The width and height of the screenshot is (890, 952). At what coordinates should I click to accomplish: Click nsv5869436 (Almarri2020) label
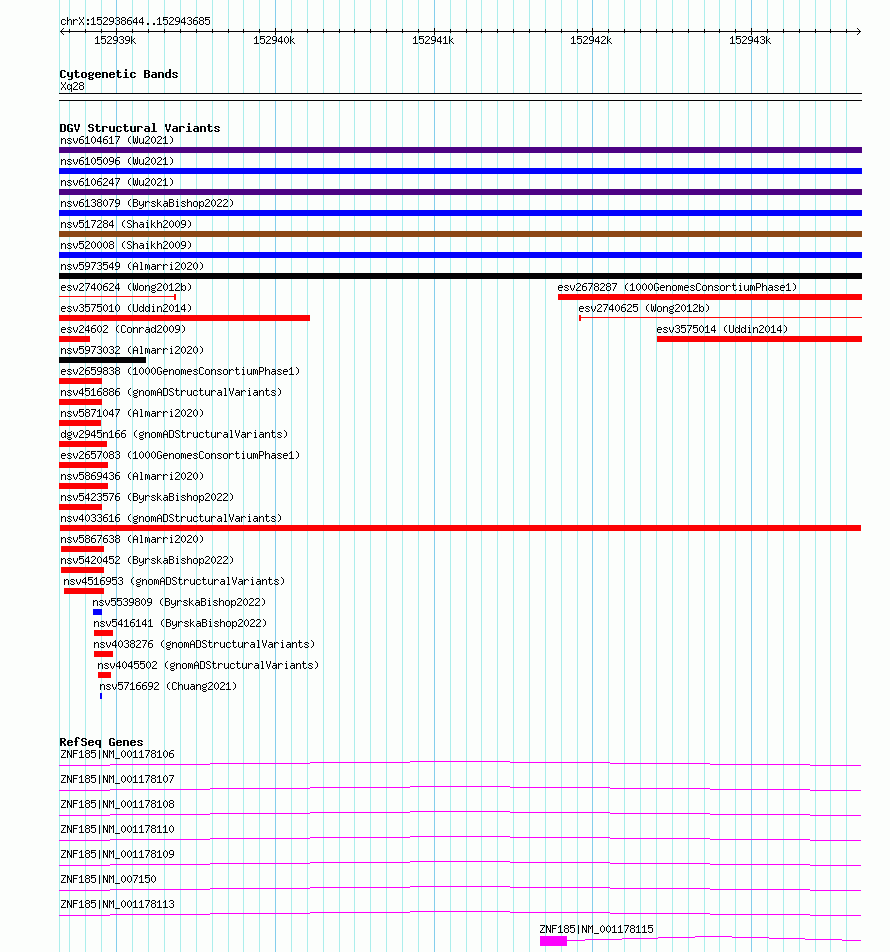pyautogui.click(x=132, y=477)
